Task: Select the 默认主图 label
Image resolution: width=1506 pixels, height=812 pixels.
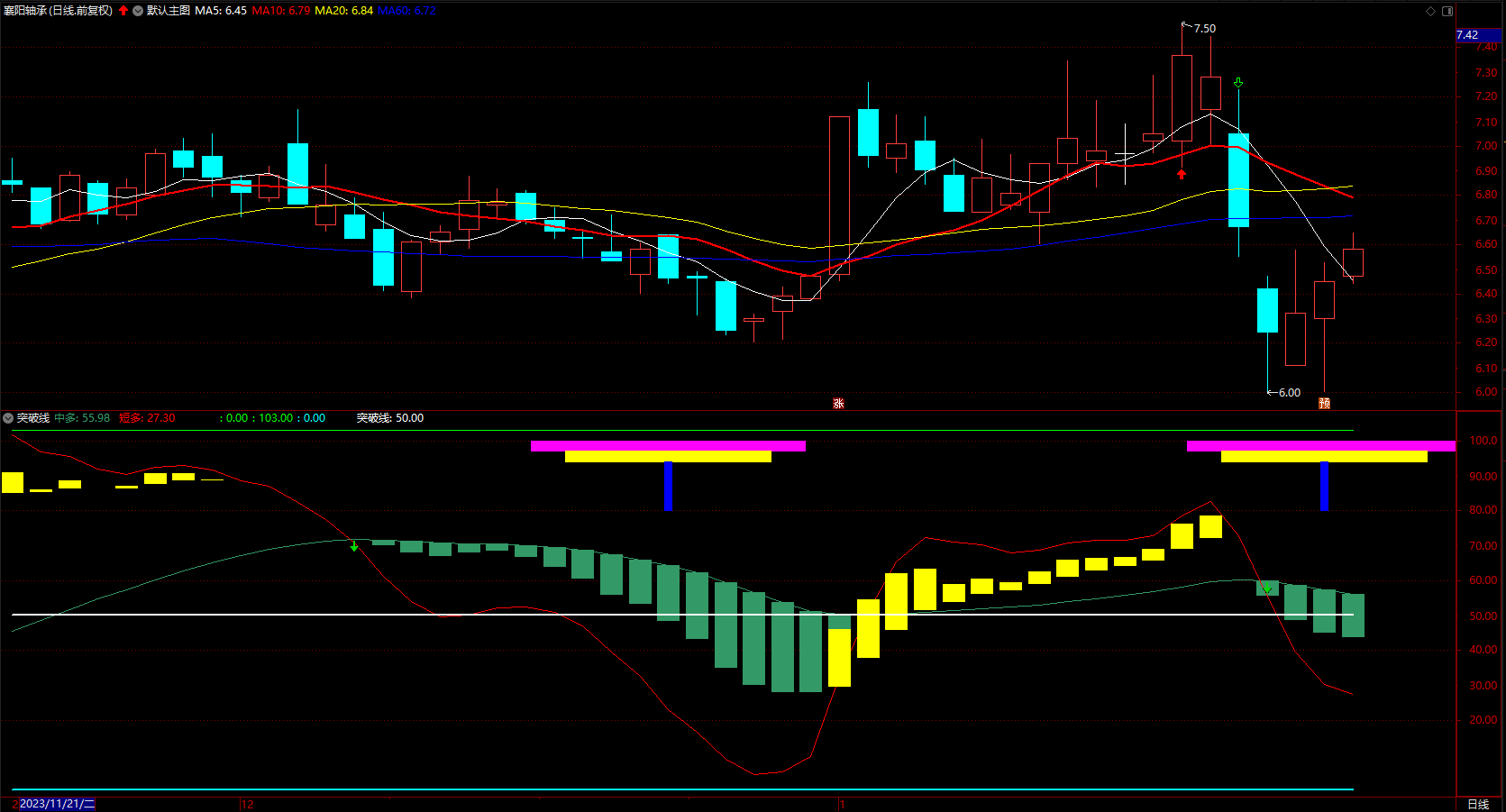Action: coord(169,11)
